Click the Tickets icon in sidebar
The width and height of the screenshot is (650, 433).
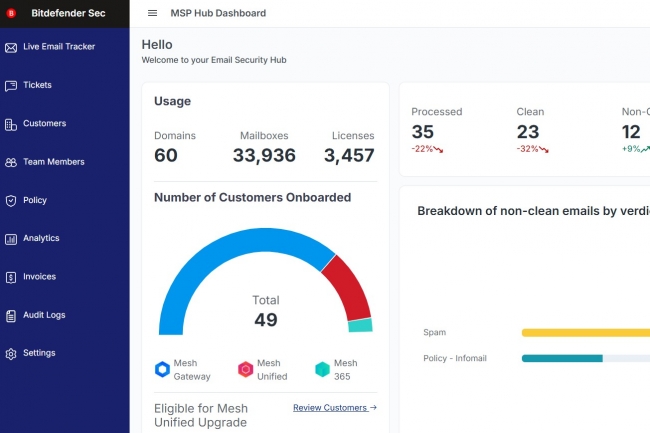[11, 85]
